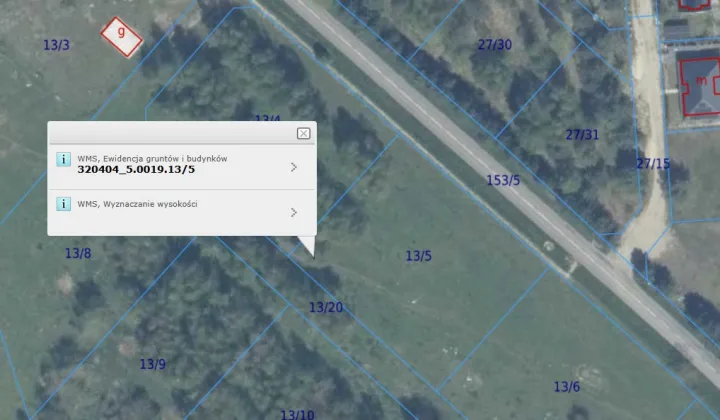Open WMS, Wyznaczanie wysokości row

182,212
